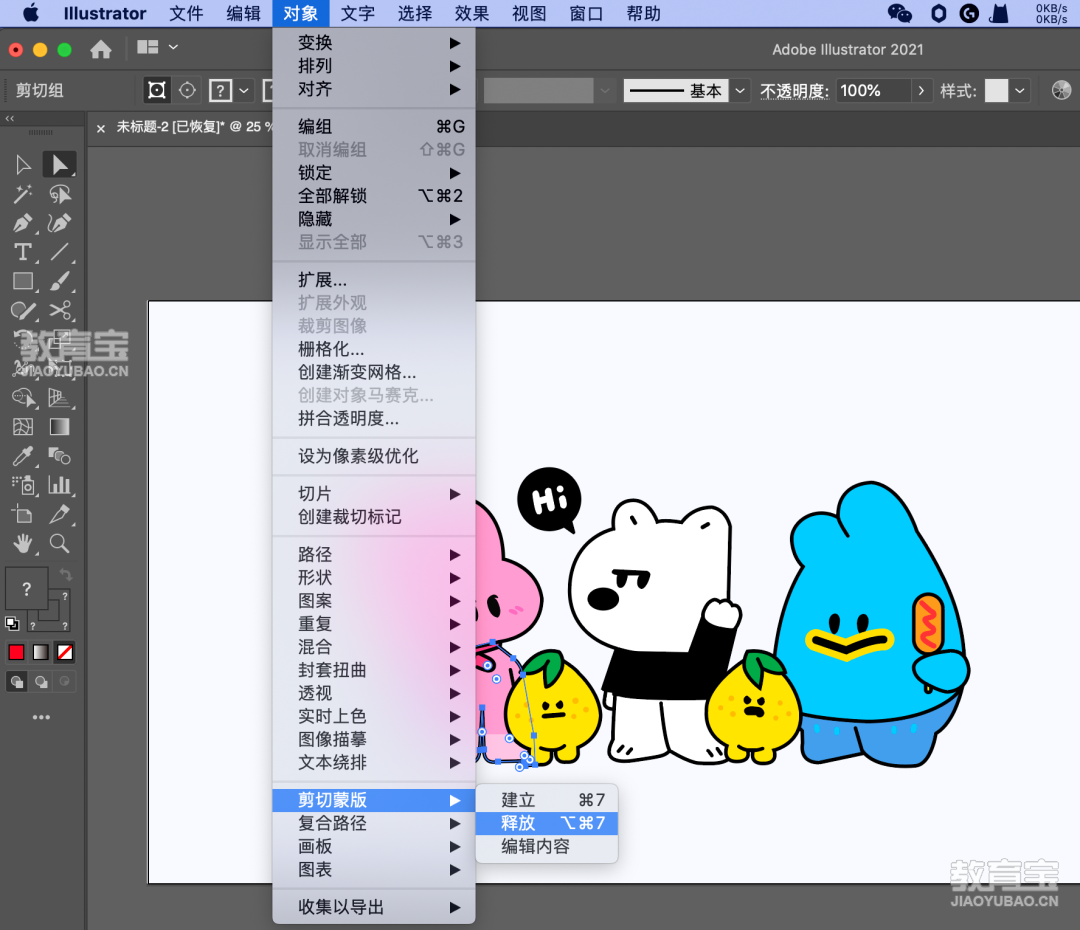
Task: Select the Column Graph tool
Action: [59, 485]
